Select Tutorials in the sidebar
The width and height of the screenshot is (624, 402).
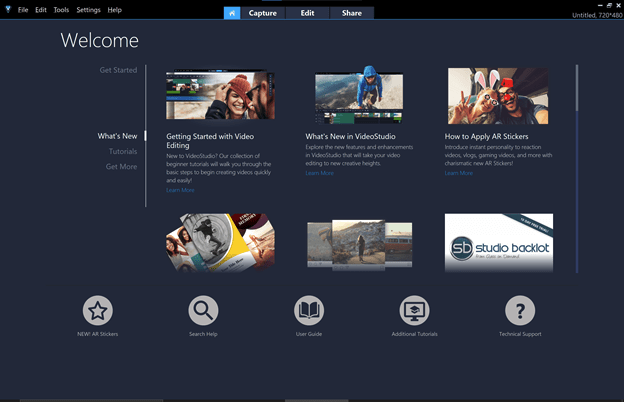pos(123,151)
